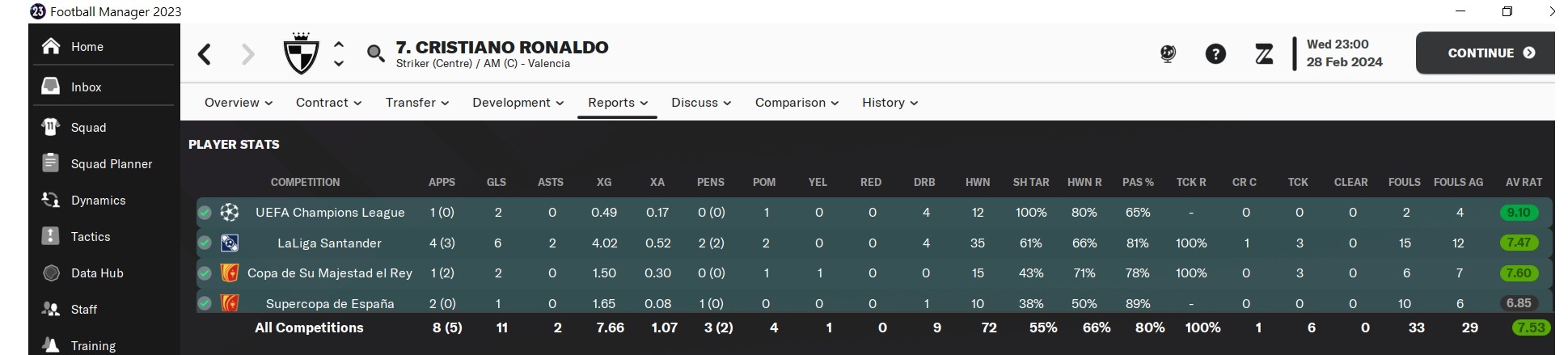Click the help question mark icon
This screenshot has width=1568, height=355.
point(1215,54)
